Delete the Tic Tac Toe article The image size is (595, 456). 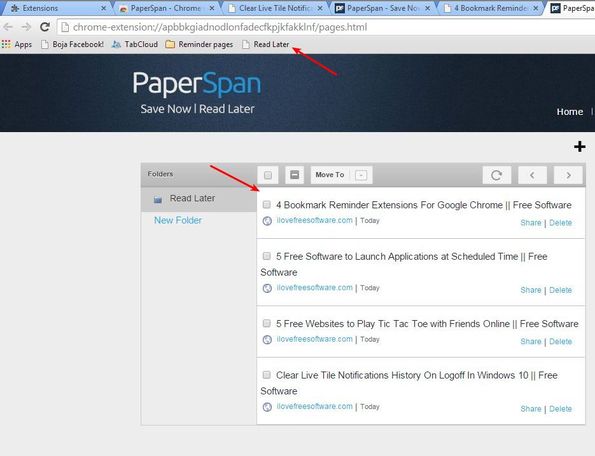[560, 341]
